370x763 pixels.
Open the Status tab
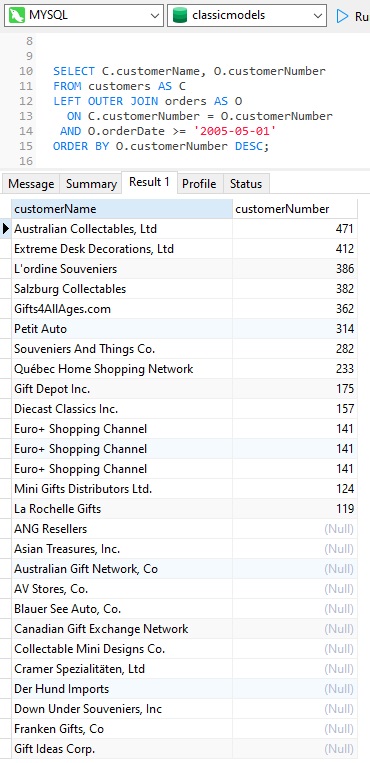click(x=246, y=184)
